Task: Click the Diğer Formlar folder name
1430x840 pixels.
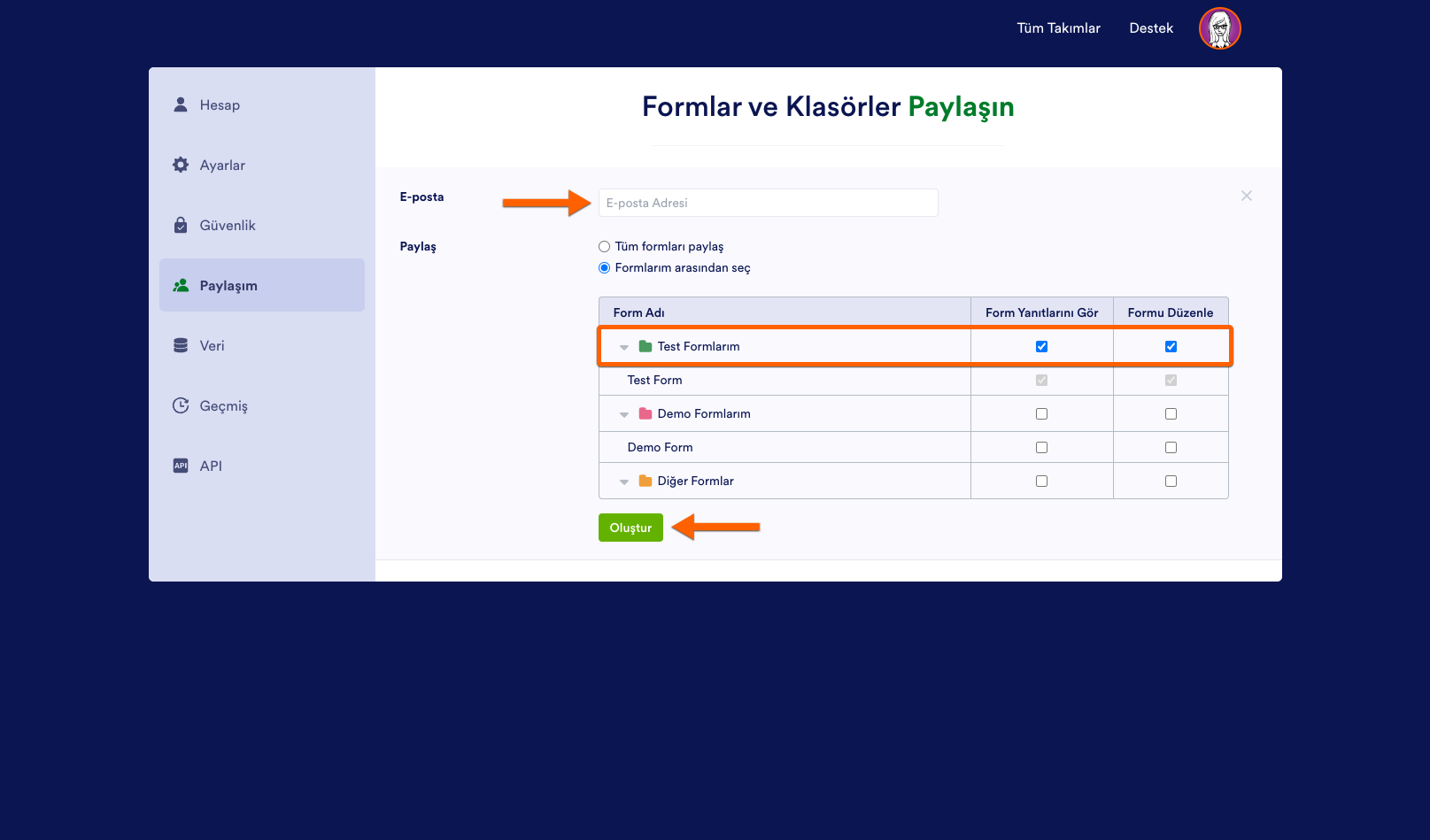Action: point(695,481)
